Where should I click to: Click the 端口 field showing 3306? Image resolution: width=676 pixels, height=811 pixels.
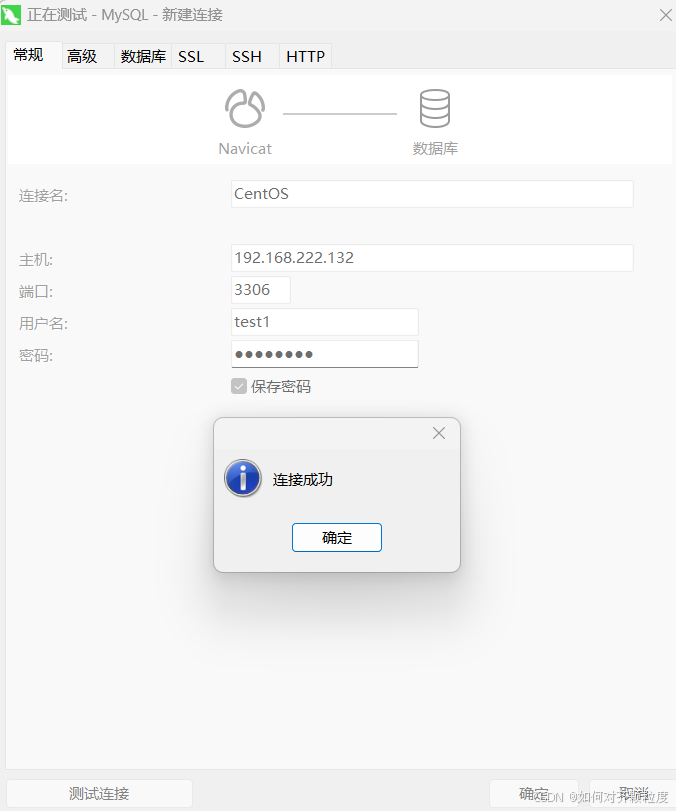click(x=261, y=290)
